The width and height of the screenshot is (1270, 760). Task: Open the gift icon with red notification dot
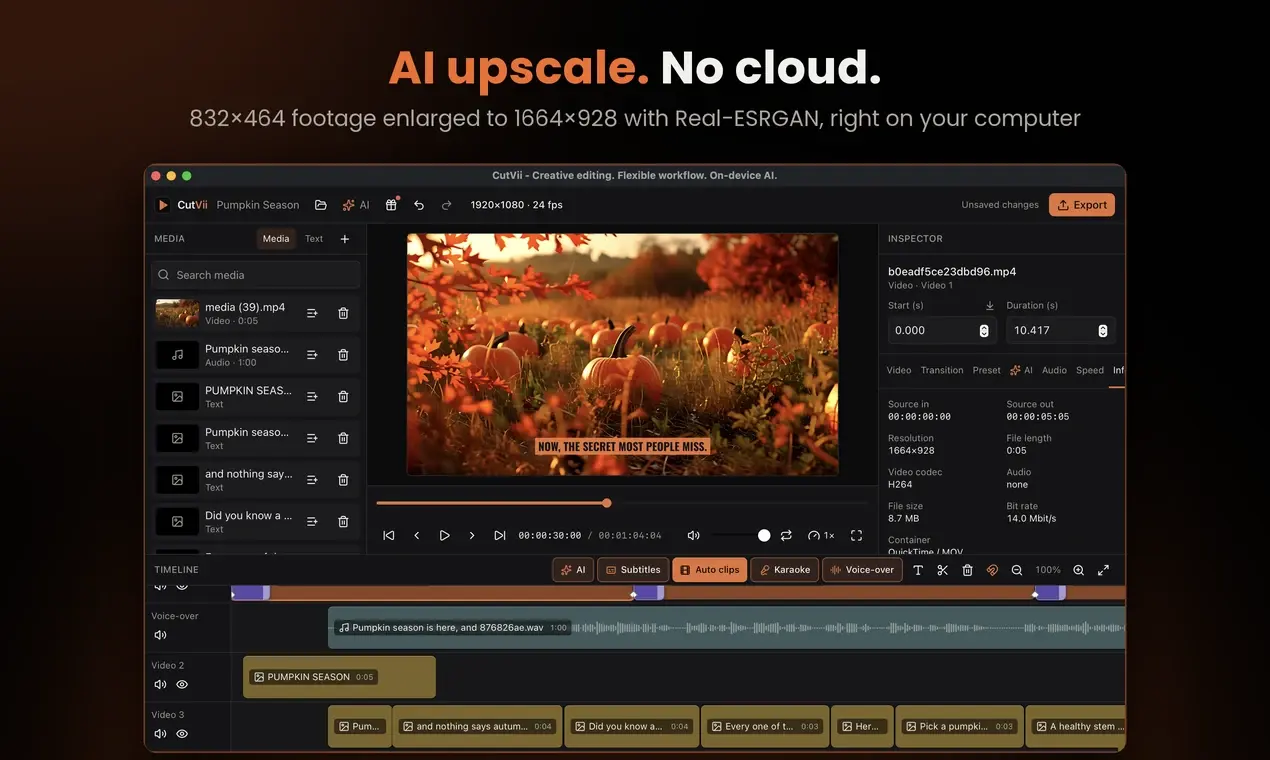391,205
